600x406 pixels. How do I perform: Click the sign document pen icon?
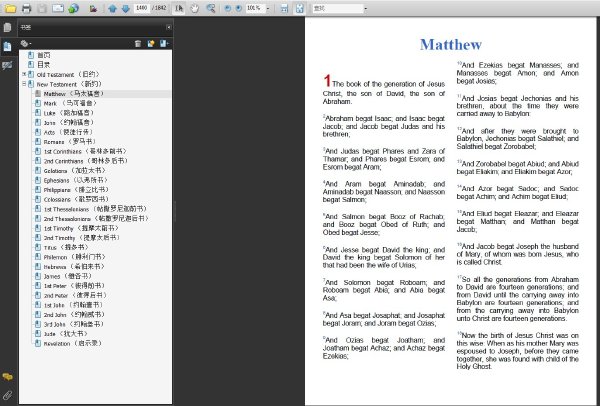93,8
